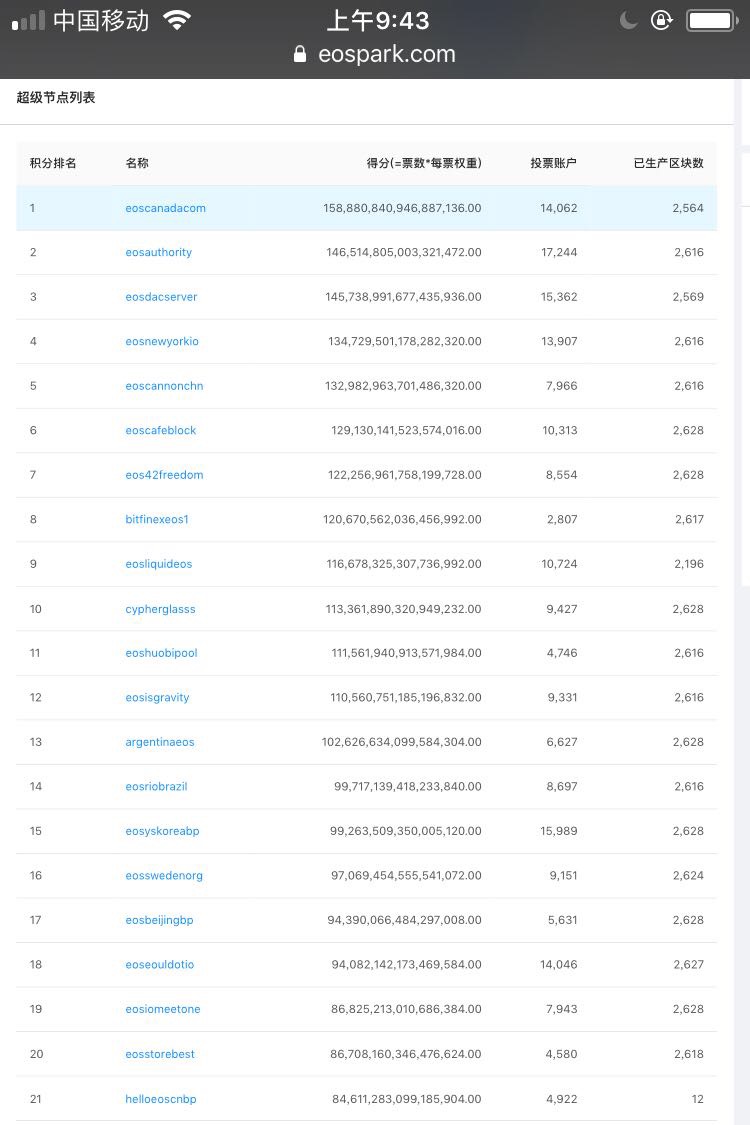The height and width of the screenshot is (1125, 750).
Task: Select score 120,670,562,036,456,992.00
Action: tap(402, 519)
